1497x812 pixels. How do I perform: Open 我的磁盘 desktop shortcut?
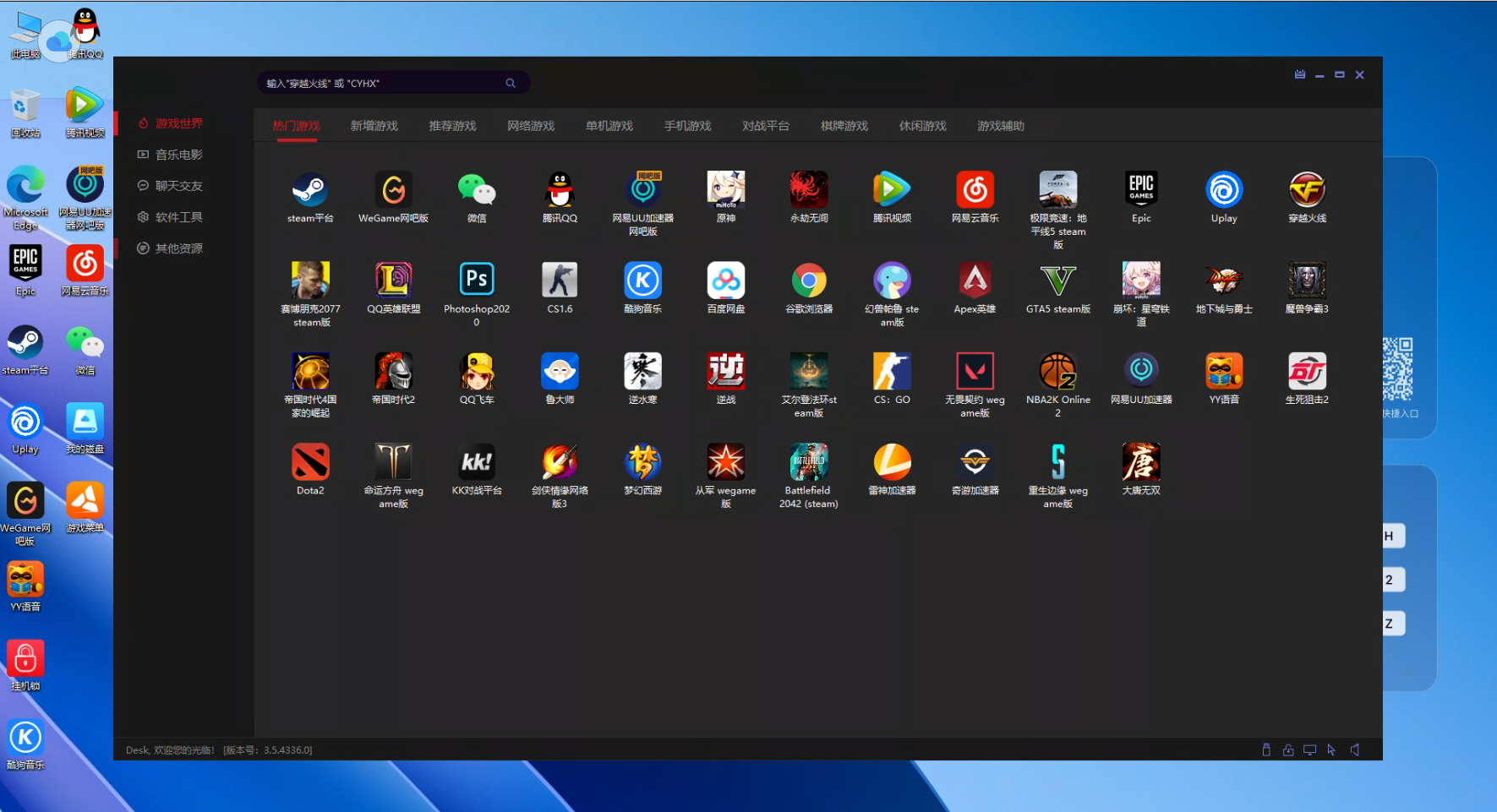coord(85,428)
